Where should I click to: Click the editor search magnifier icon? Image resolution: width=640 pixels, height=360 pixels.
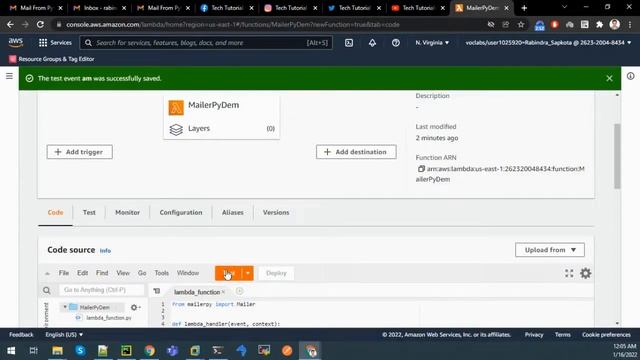coord(47,290)
